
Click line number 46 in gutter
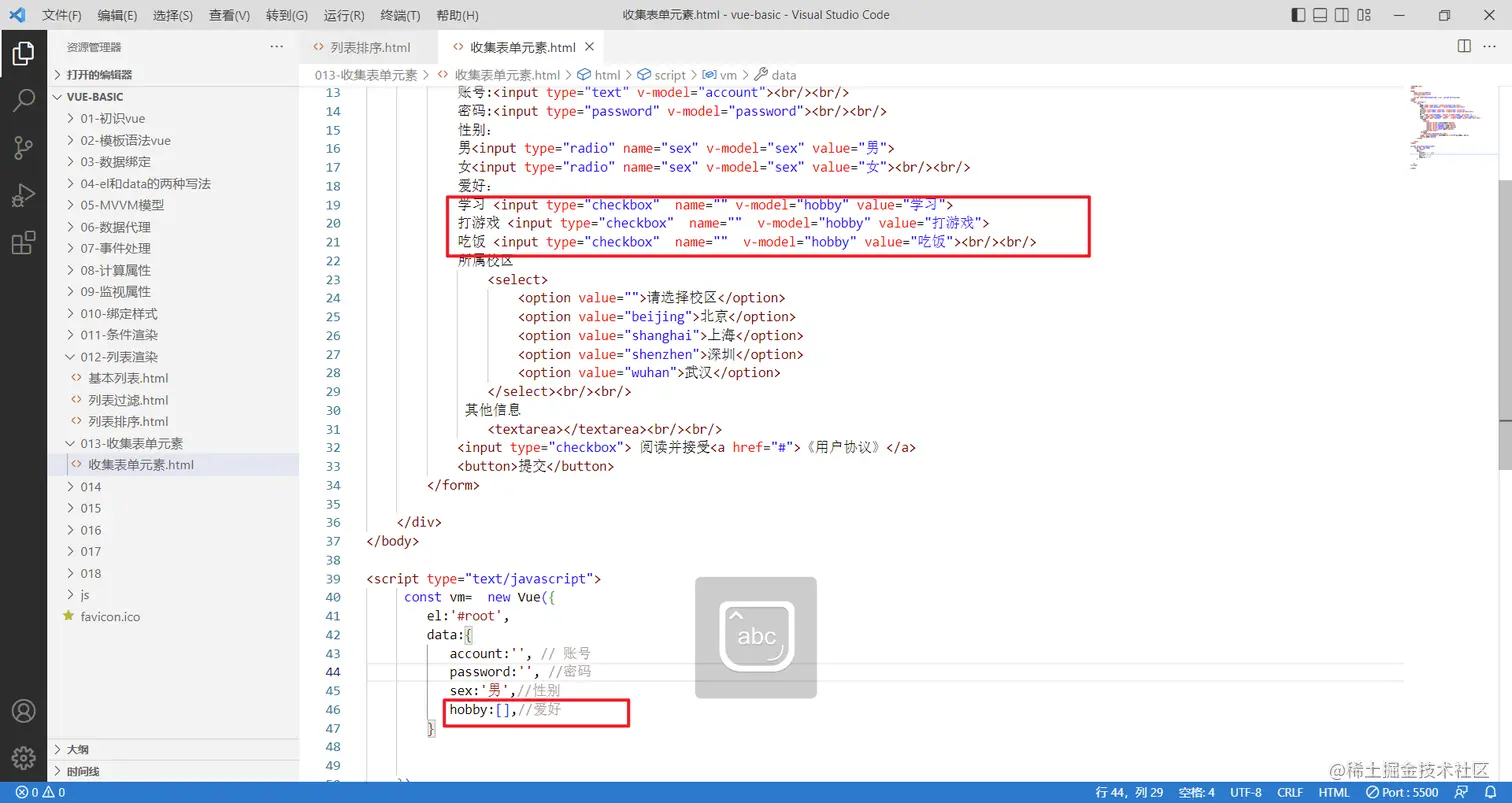(332, 710)
